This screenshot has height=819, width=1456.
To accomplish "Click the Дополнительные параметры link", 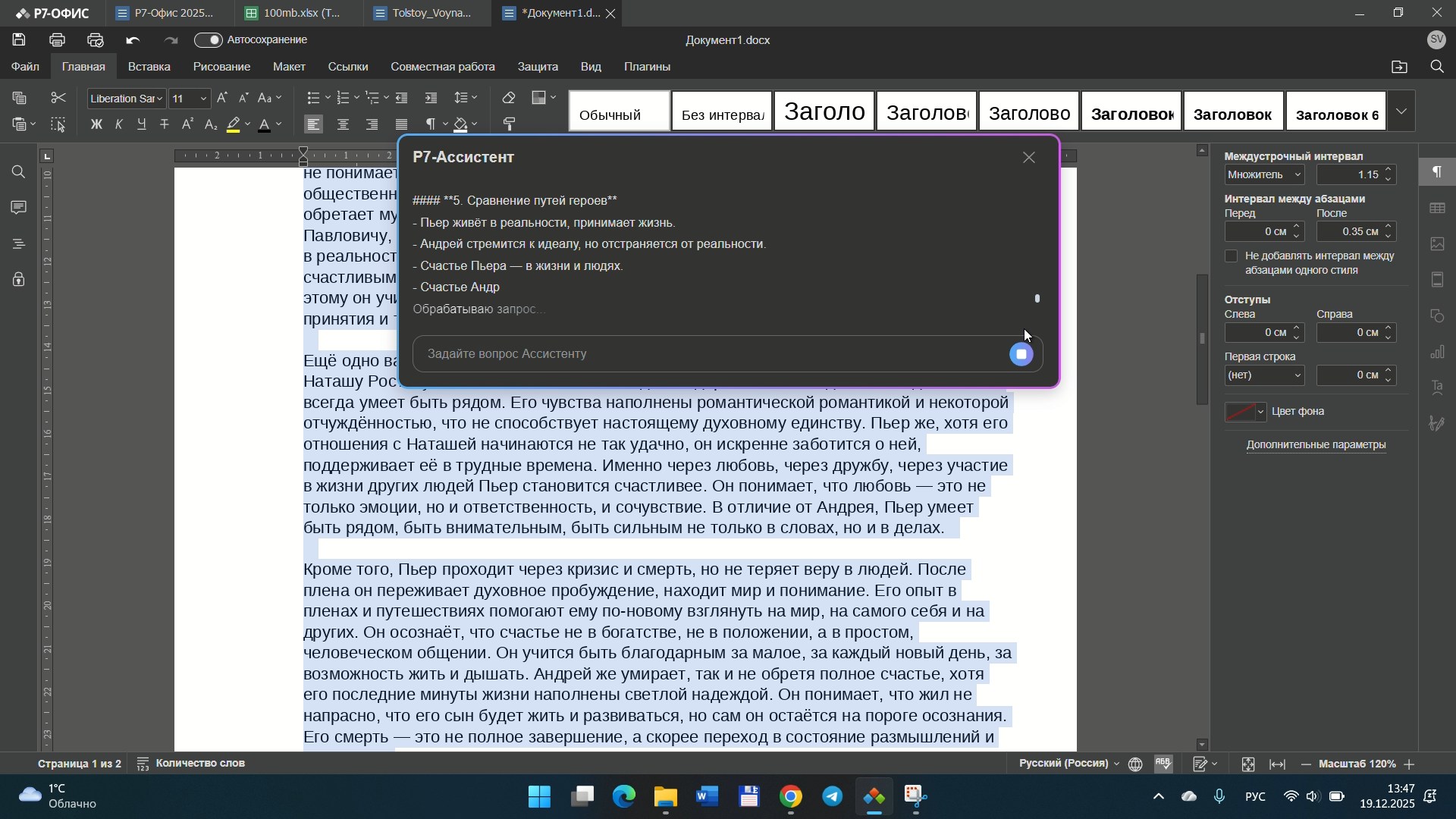I will [x=1316, y=445].
